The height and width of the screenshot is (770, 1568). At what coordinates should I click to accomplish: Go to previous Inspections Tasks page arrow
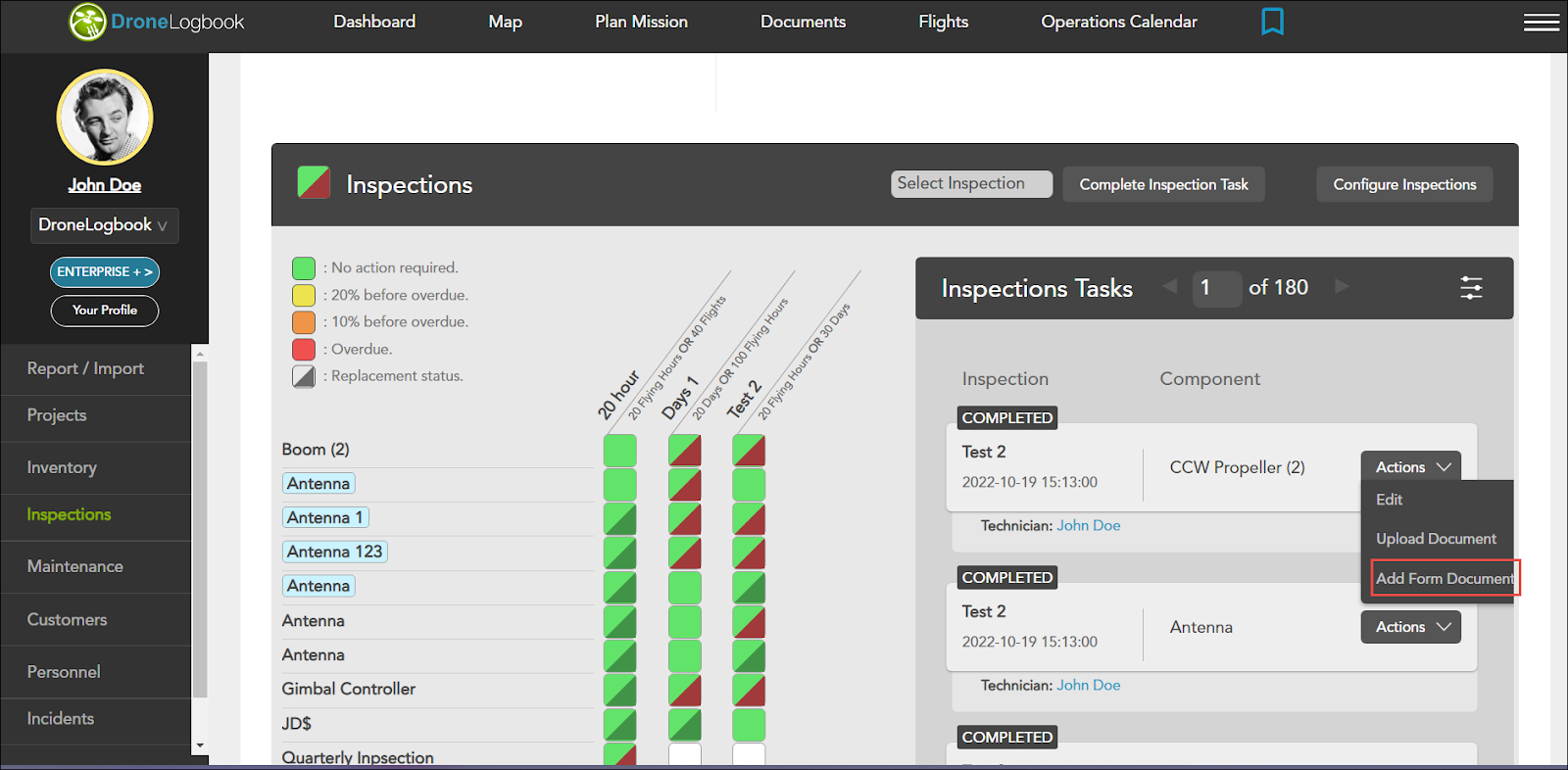click(1169, 286)
